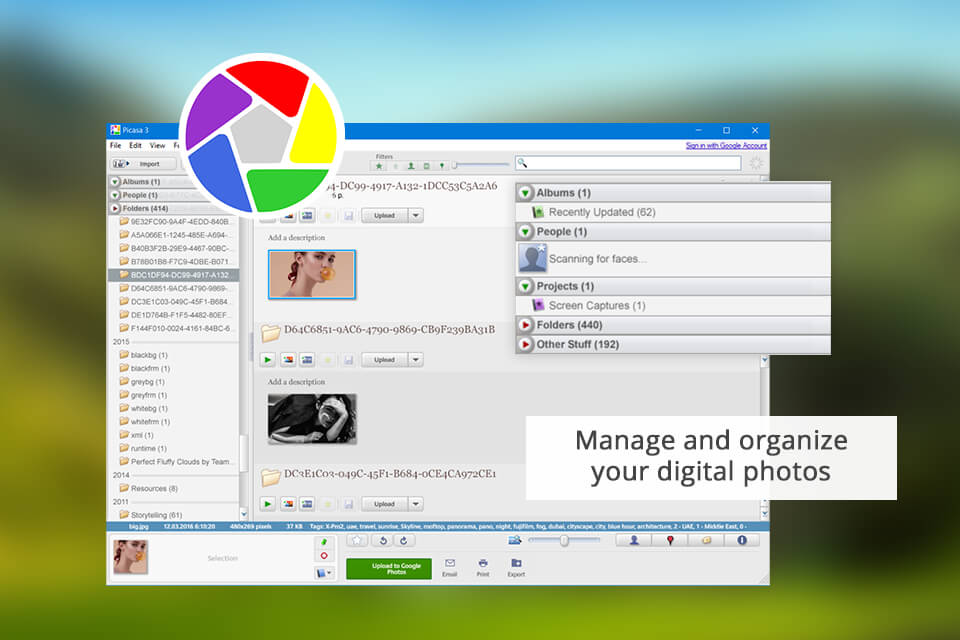960x640 pixels.
Task: Show the People panel
Action: (x=634, y=540)
